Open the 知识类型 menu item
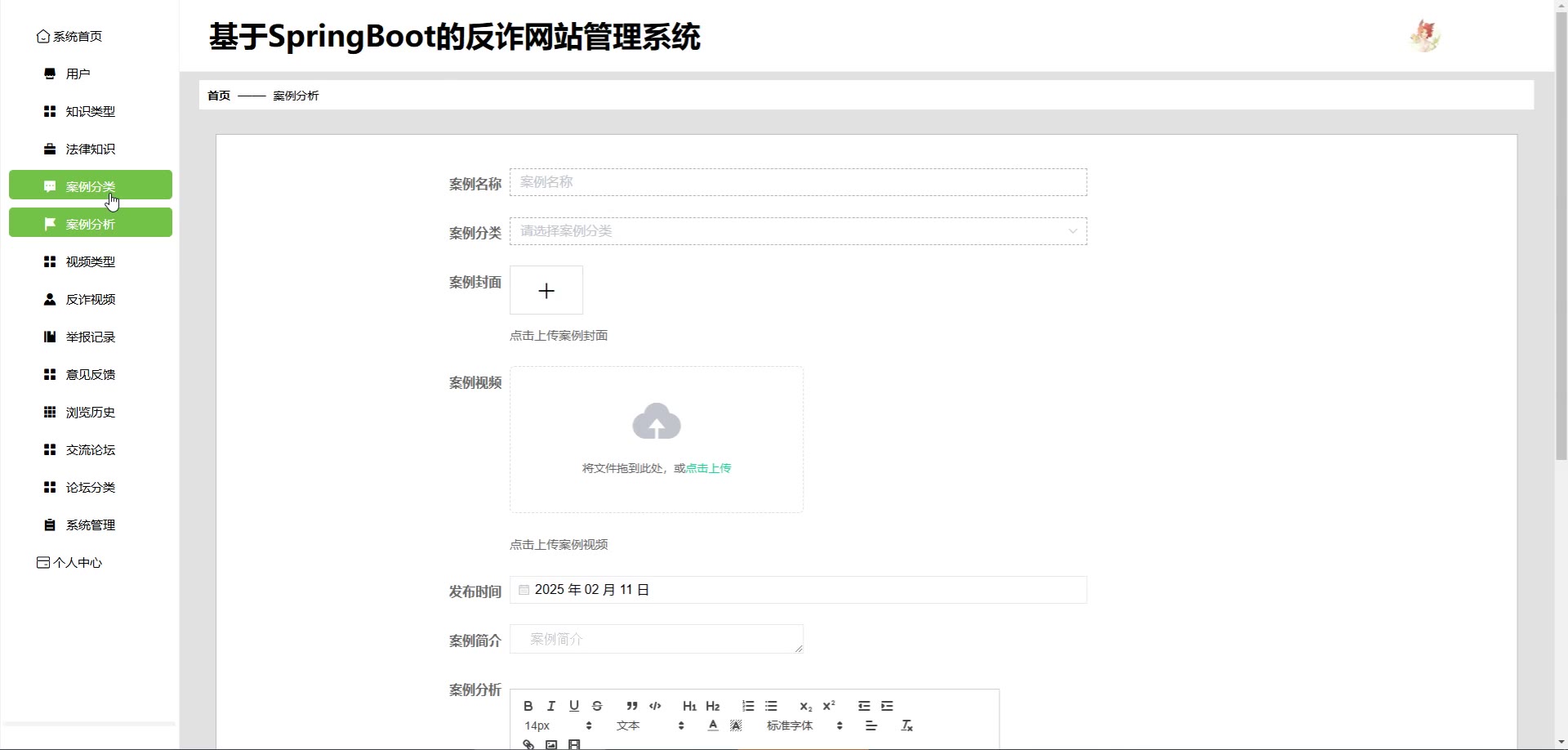 [90, 111]
